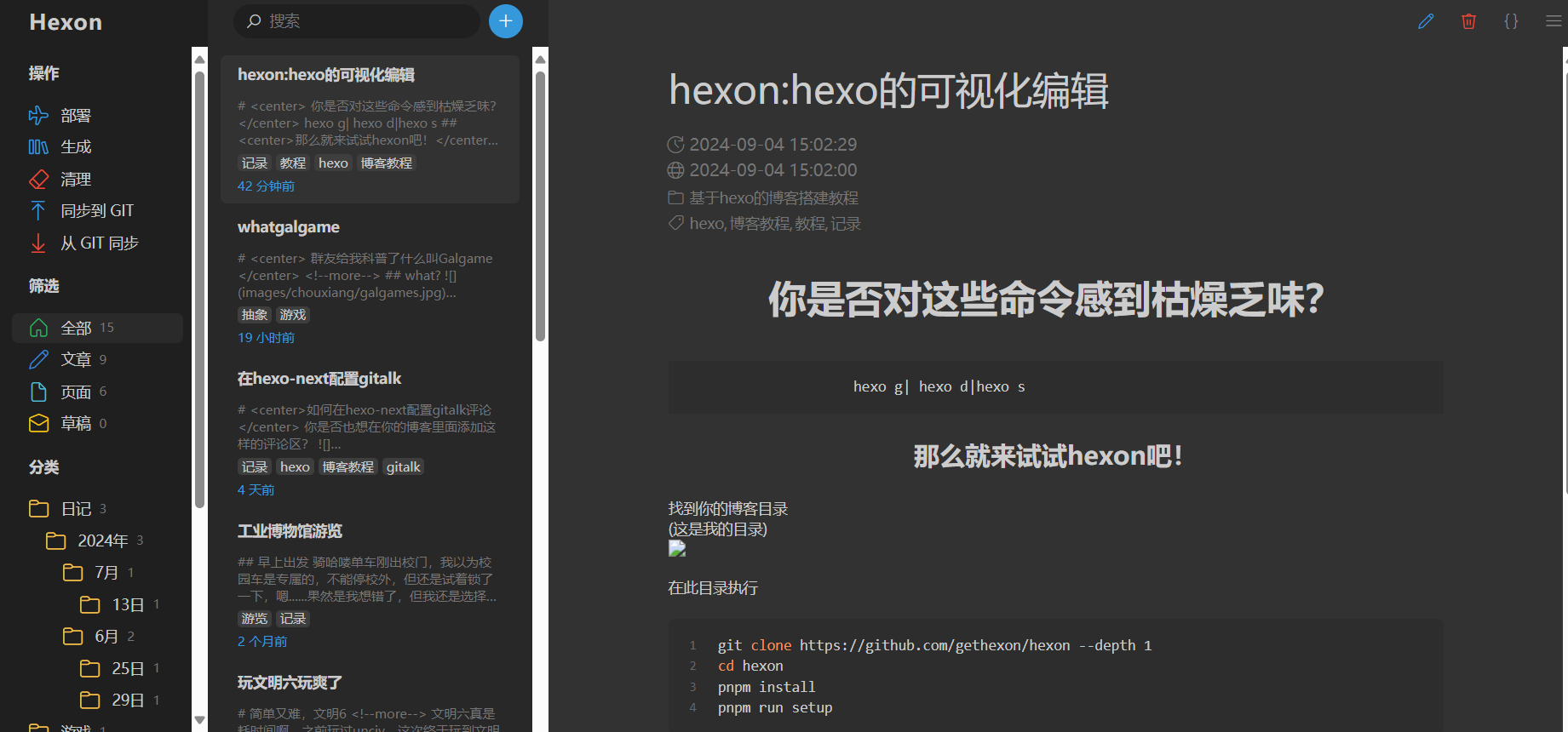Select the 全部 home icon filter
1568x732 pixels.
38,328
